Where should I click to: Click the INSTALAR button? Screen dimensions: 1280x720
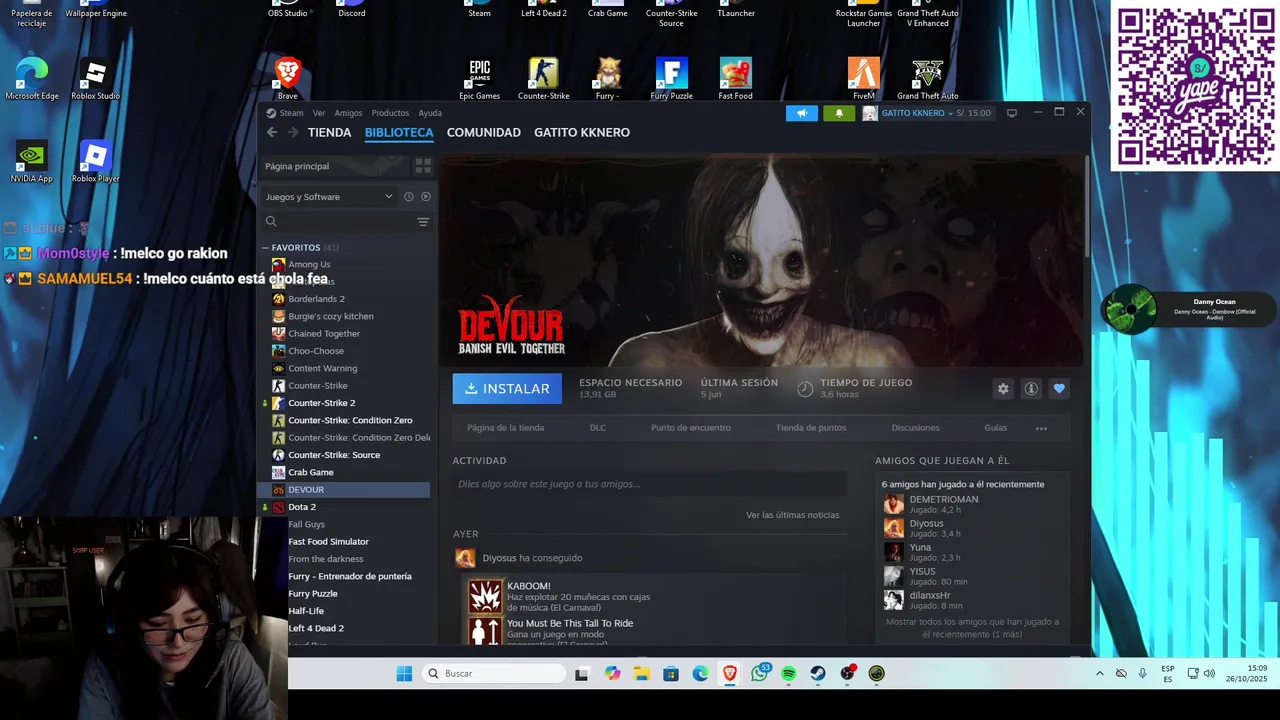coord(507,389)
